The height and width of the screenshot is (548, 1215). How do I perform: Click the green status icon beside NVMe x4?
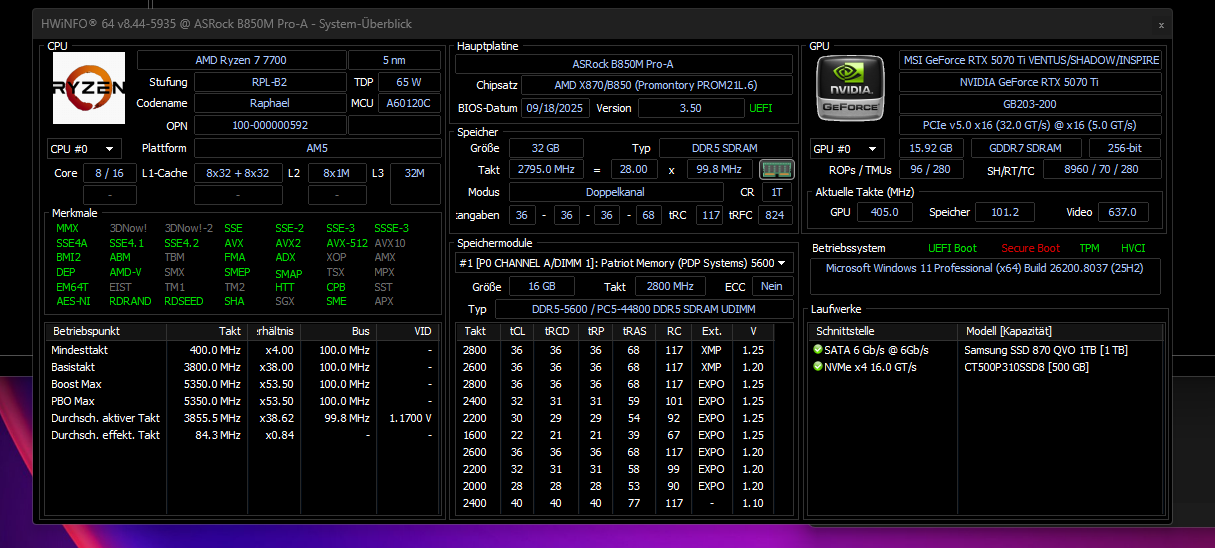818,367
